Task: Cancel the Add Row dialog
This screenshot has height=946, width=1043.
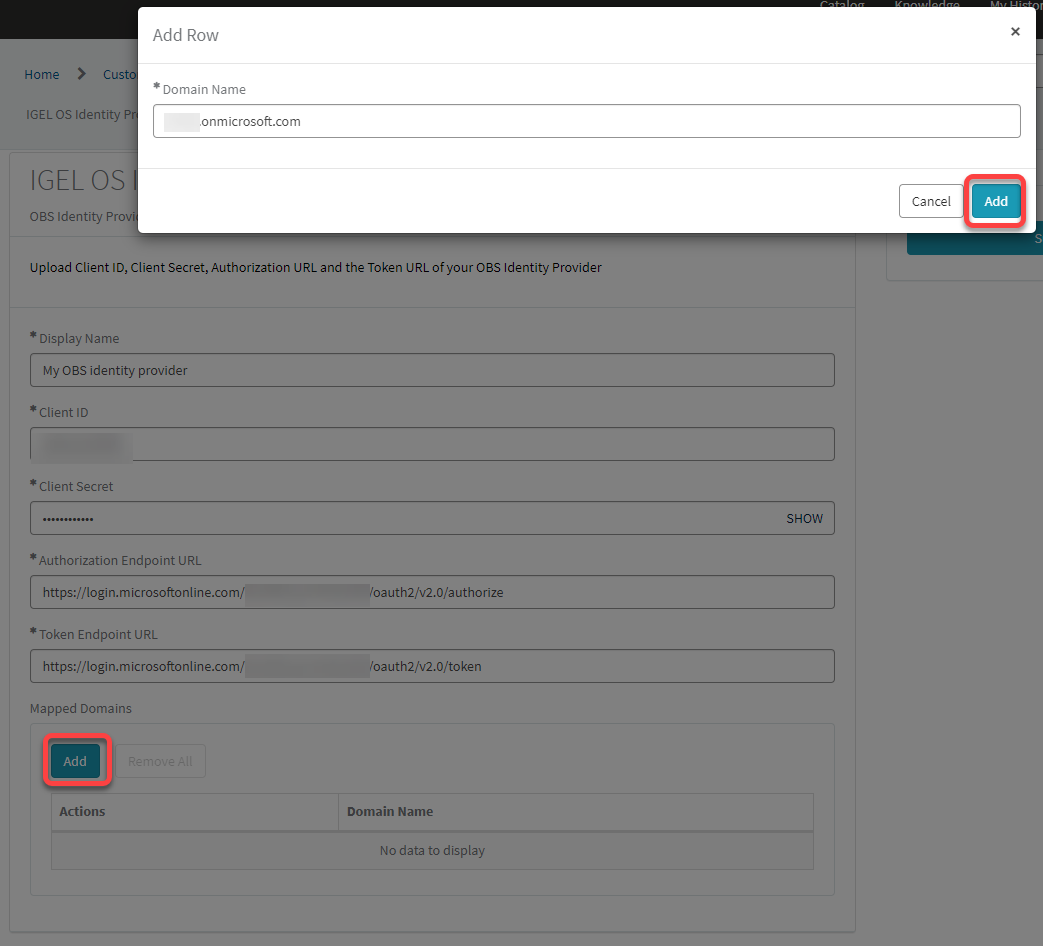Action: (931, 201)
